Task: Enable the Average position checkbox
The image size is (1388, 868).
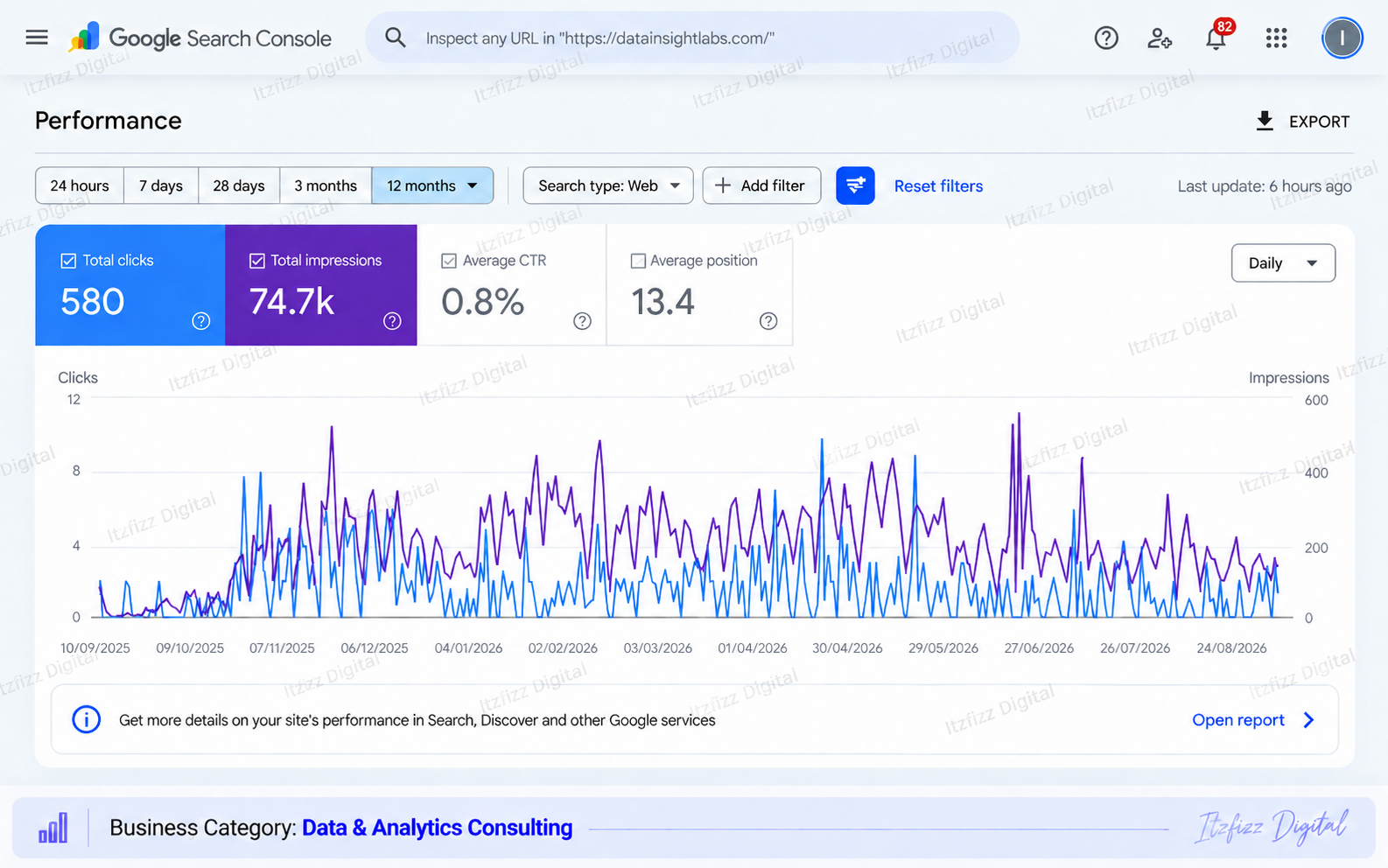Action: click(638, 261)
